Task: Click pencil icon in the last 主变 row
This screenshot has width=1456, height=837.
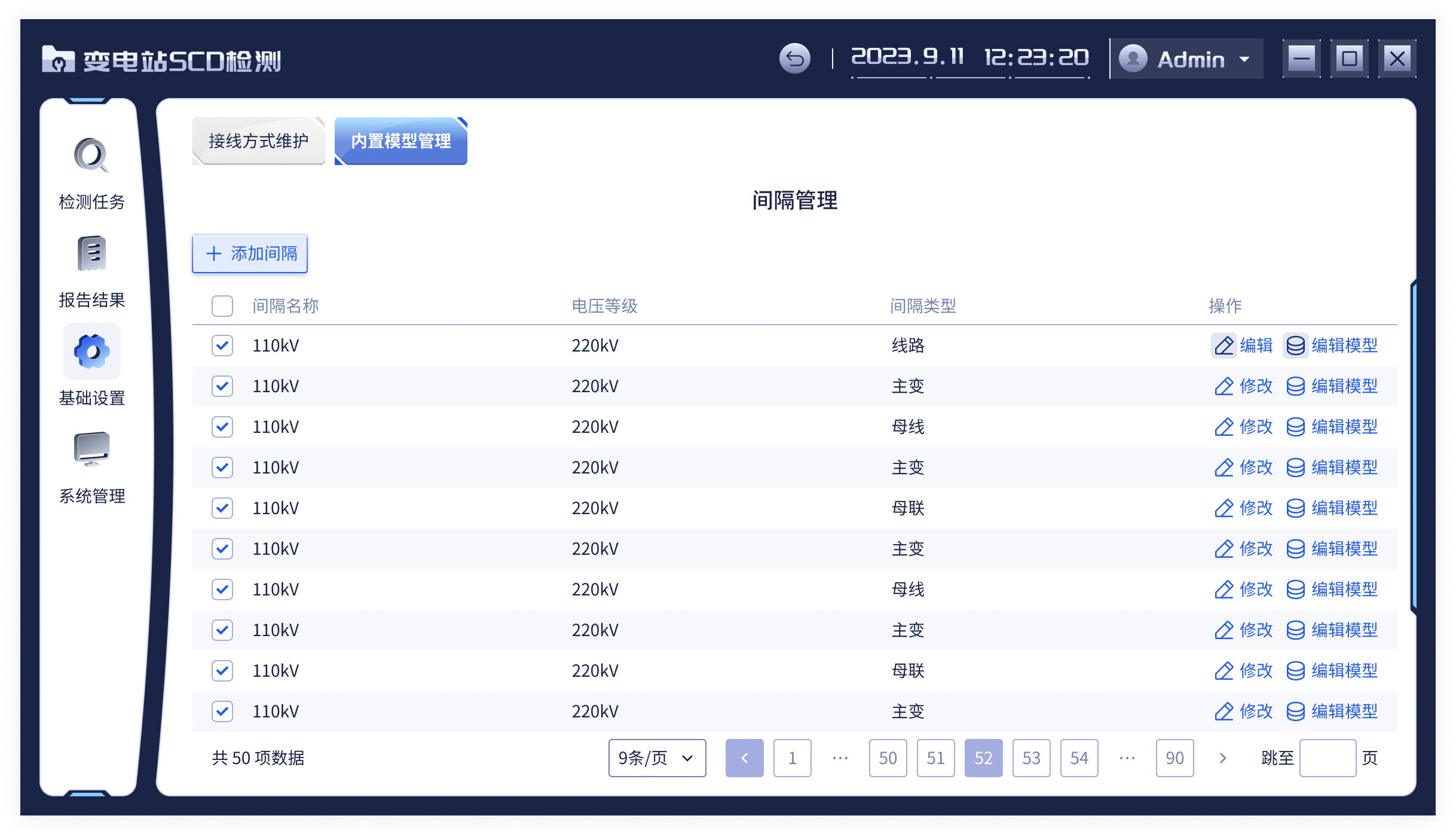Action: [1223, 711]
